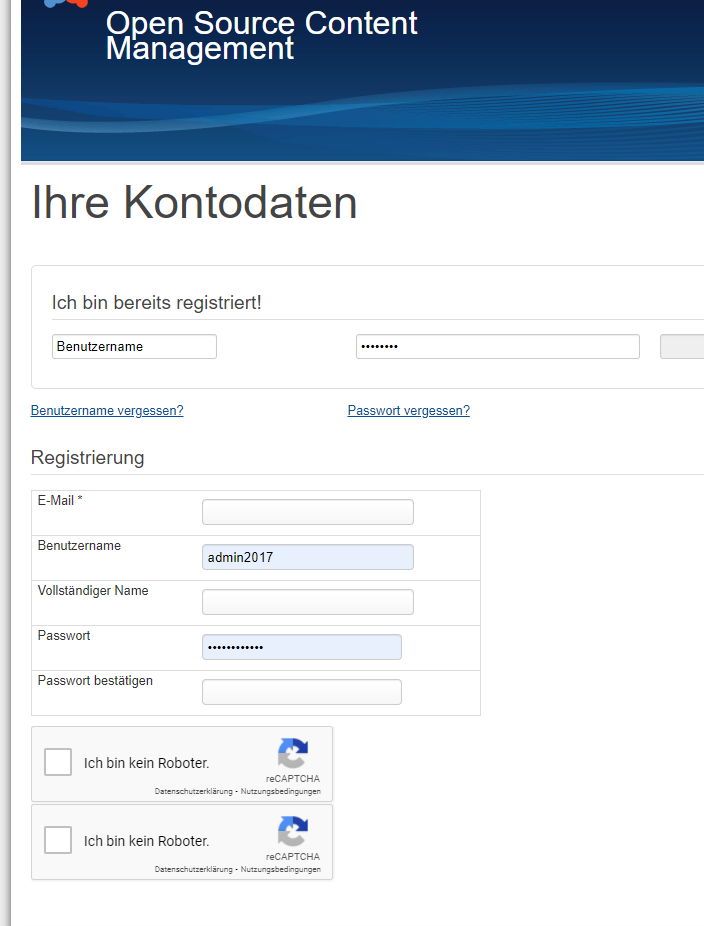The image size is (704, 926).
Task: Open the 'Benutzername vergessen?' link
Action: 107,411
